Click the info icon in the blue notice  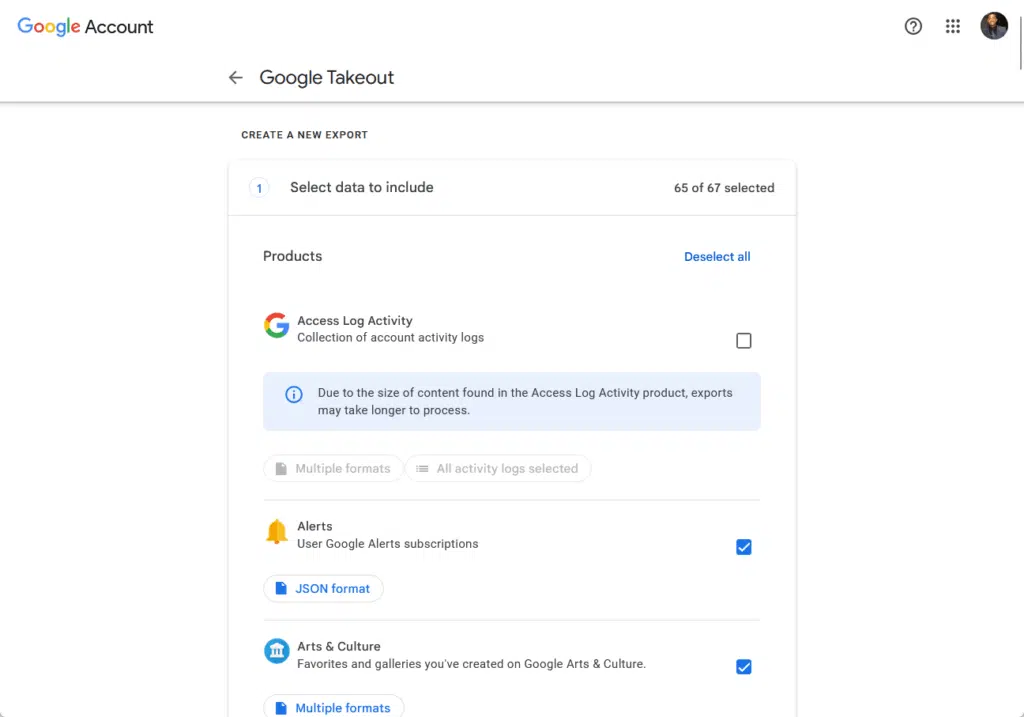click(294, 394)
